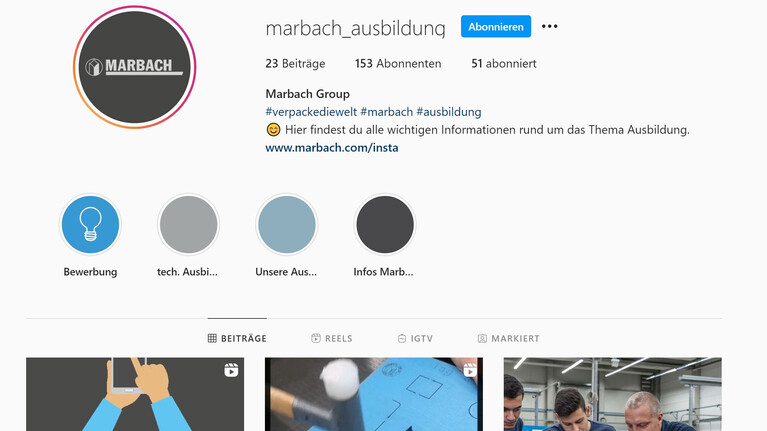
Task: Switch to the Markiert tab
Action: 509,338
